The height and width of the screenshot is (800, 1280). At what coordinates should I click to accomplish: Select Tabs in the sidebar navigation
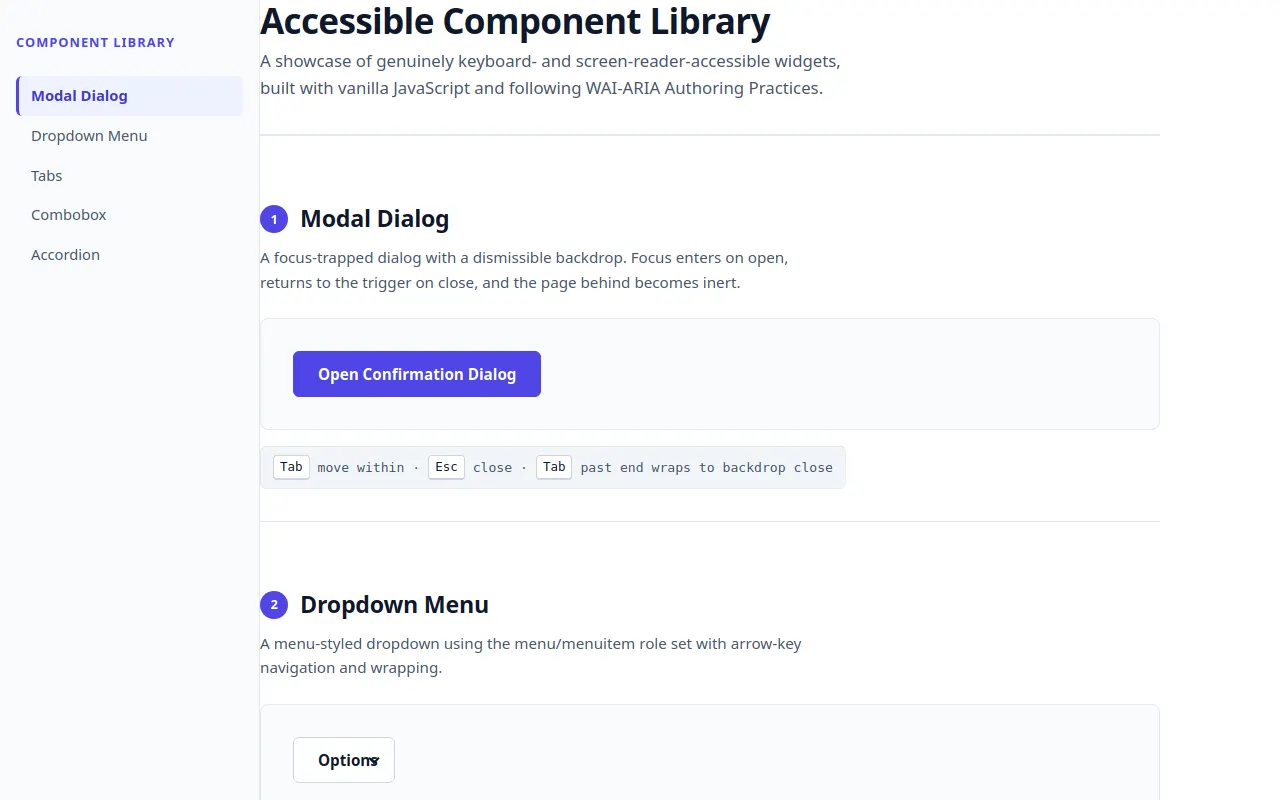point(129,176)
